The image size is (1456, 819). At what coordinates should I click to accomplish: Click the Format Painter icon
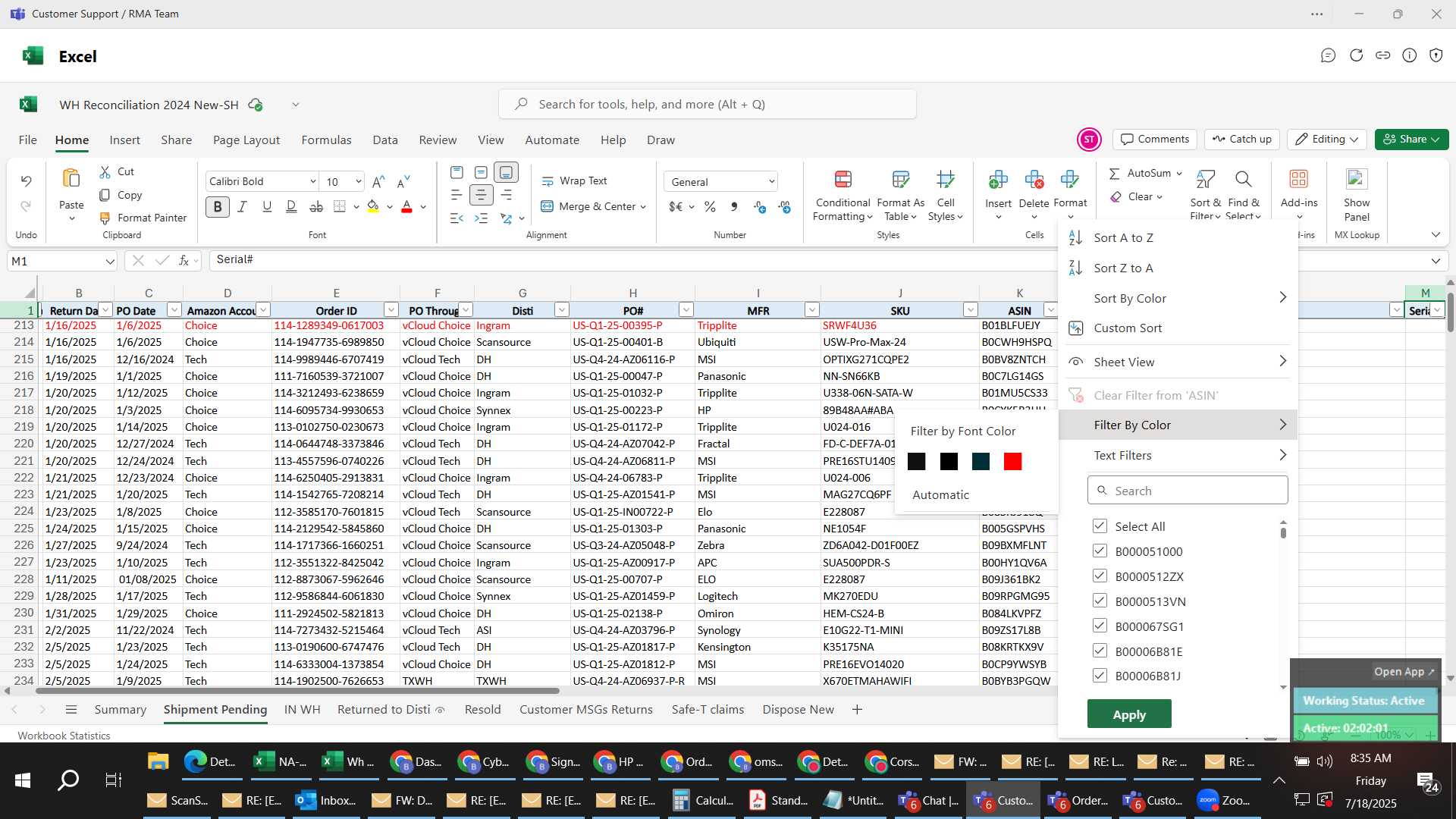click(105, 218)
